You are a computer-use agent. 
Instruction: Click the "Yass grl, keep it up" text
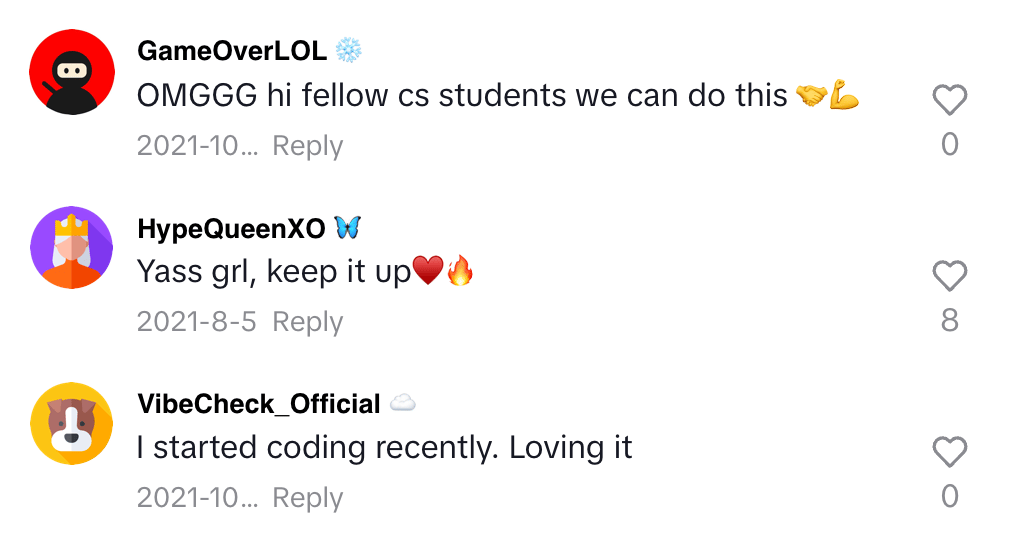tap(274, 272)
